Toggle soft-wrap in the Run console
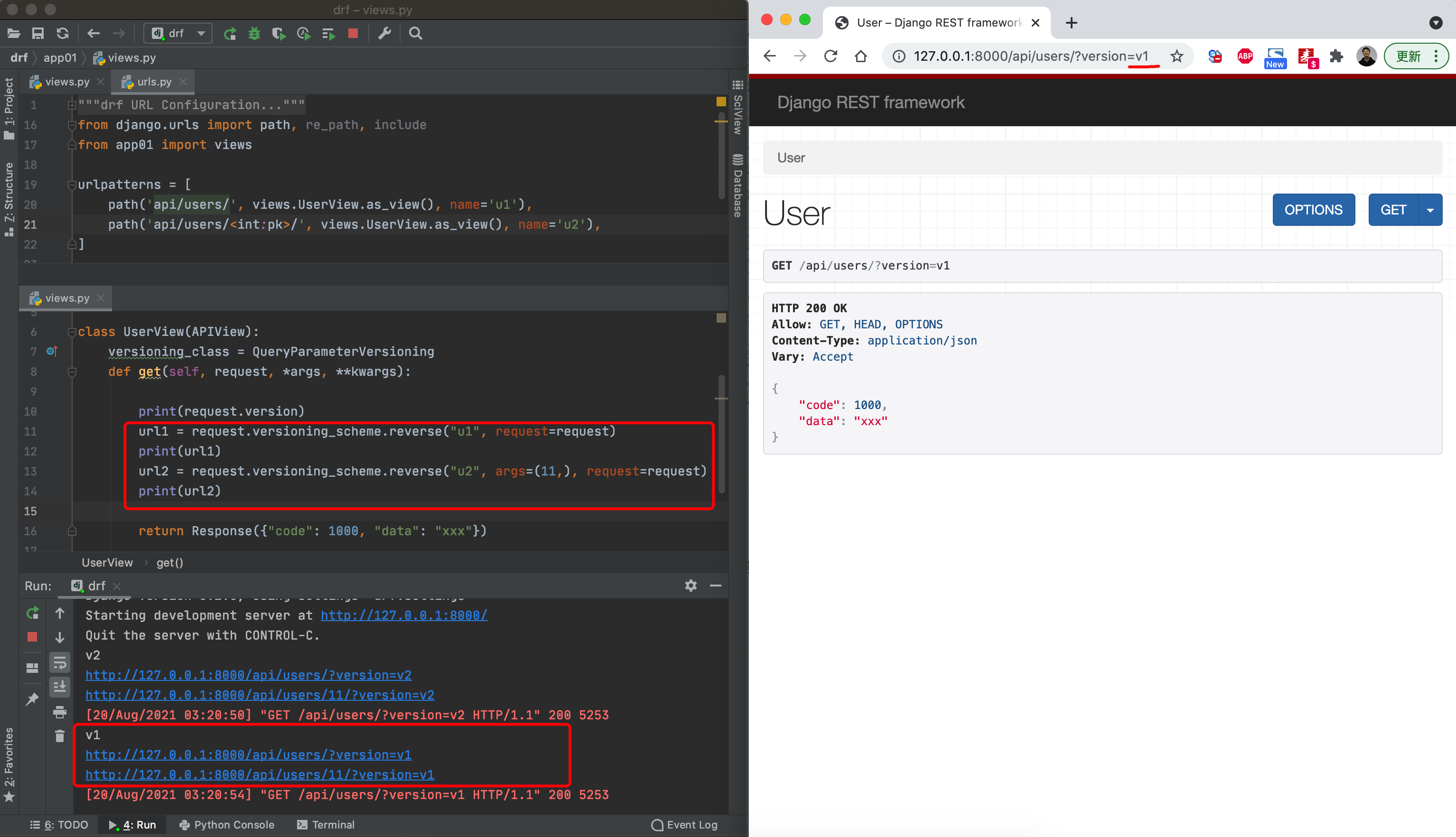The height and width of the screenshot is (837, 1456). [59, 662]
